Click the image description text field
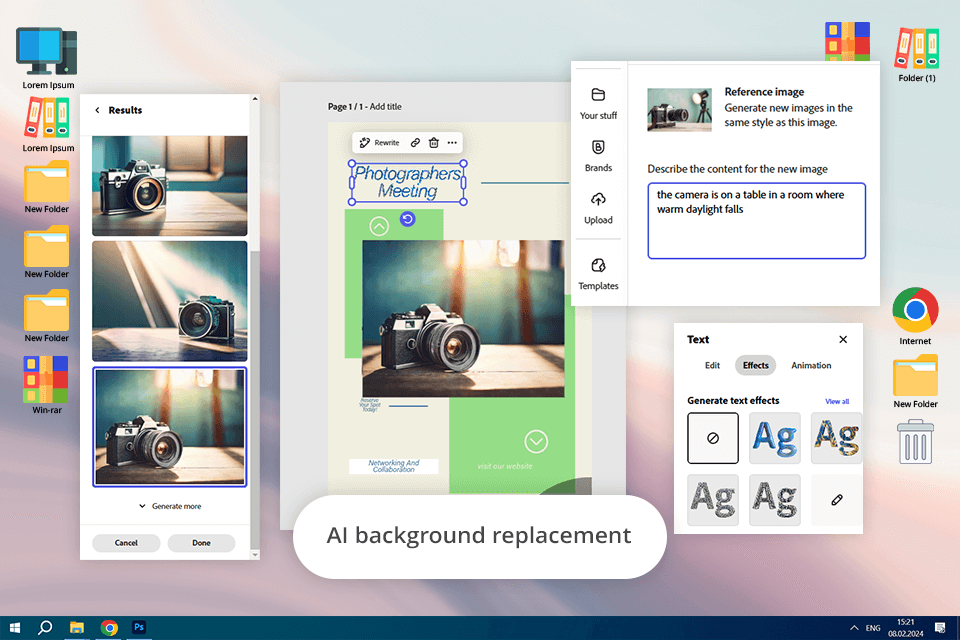Image resolution: width=960 pixels, height=640 pixels. [757, 220]
